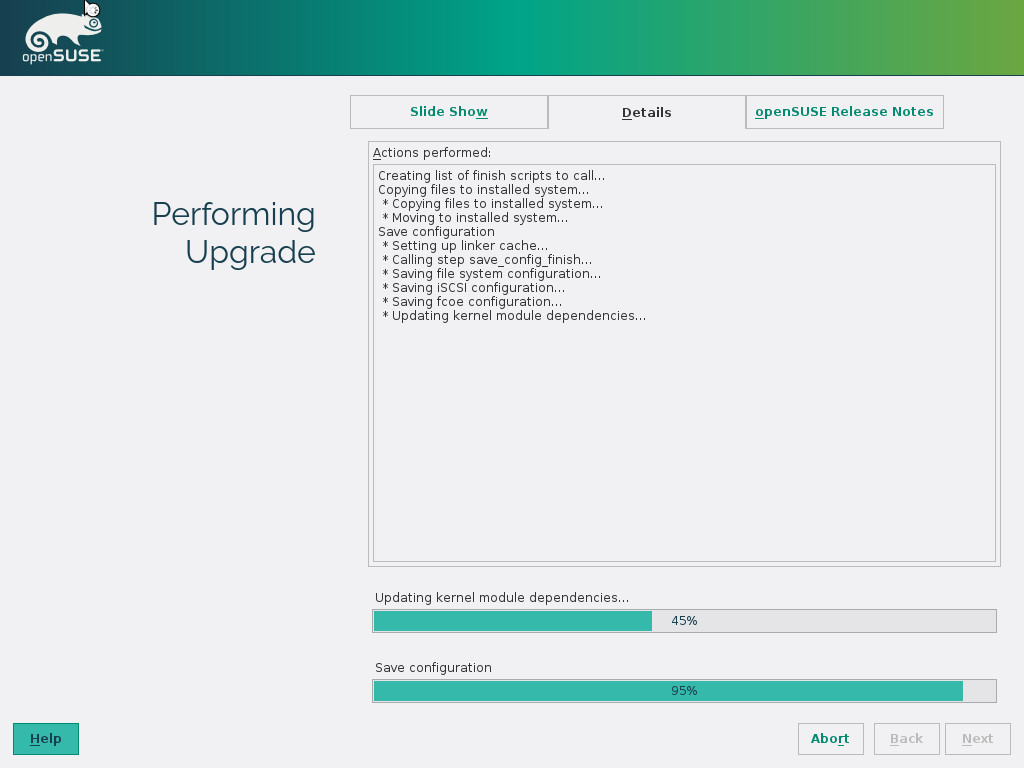Switch to the Slide Show tab
The height and width of the screenshot is (768, 1024).
449,112
